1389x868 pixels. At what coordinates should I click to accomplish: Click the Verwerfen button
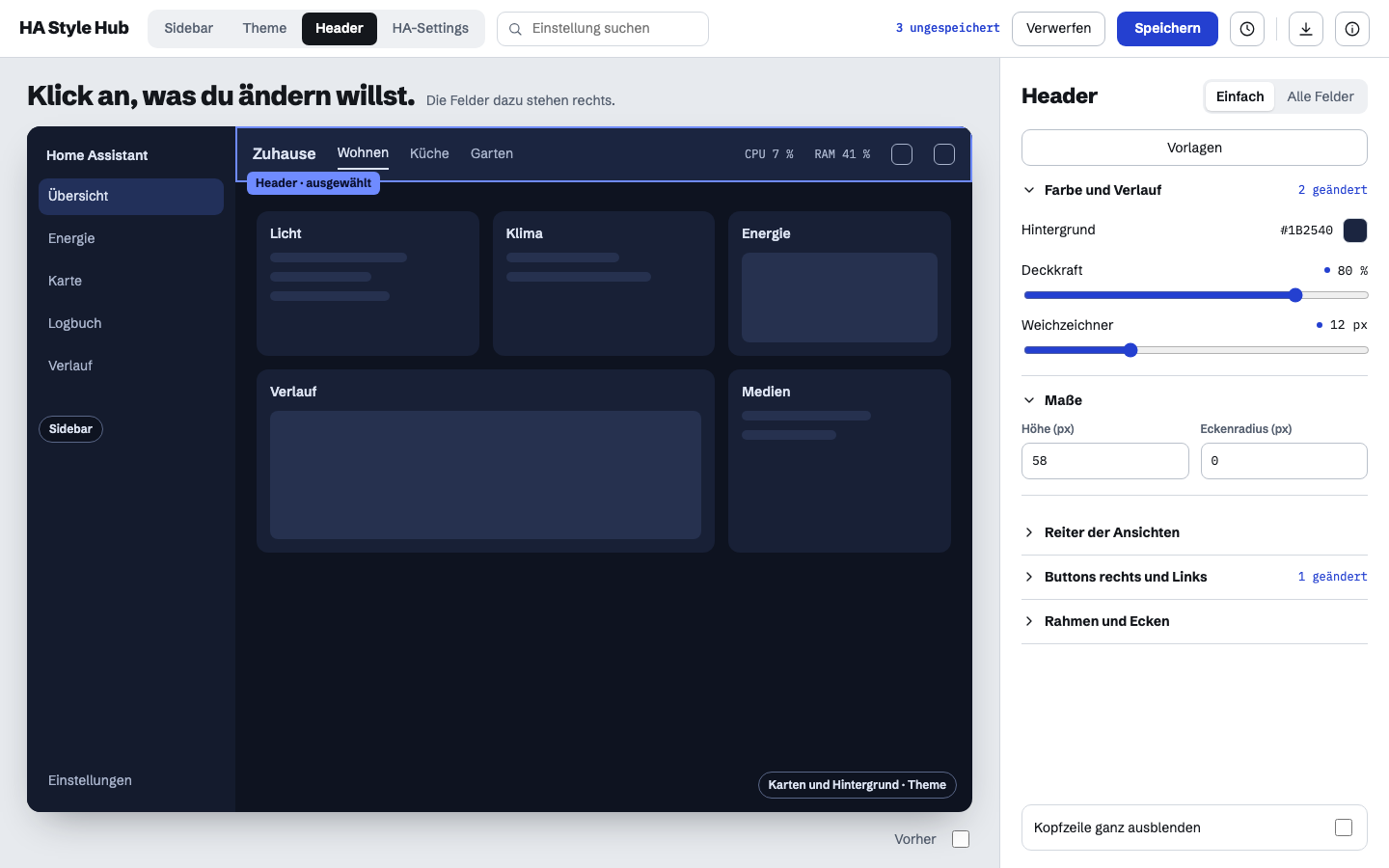(x=1058, y=29)
